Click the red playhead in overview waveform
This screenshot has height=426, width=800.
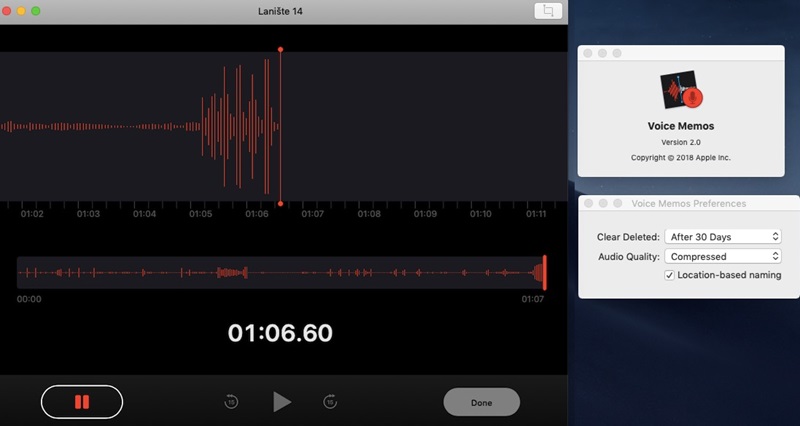pos(544,272)
